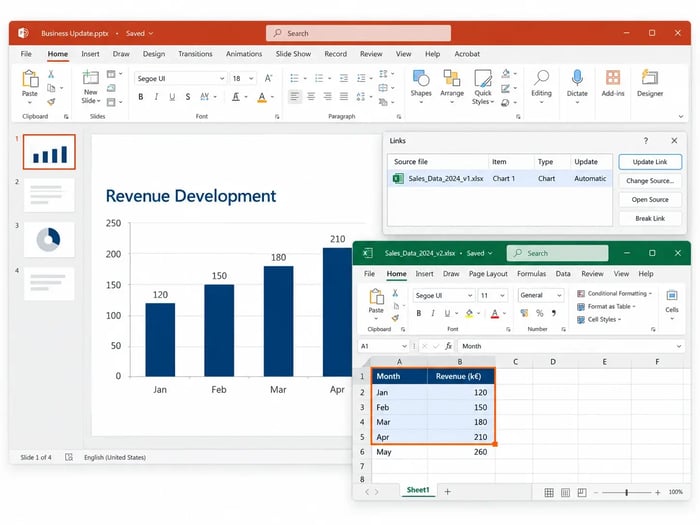This screenshot has height=525, width=700.
Task: Click the font color A swatch in PowerPoint
Action: [262, 97]
